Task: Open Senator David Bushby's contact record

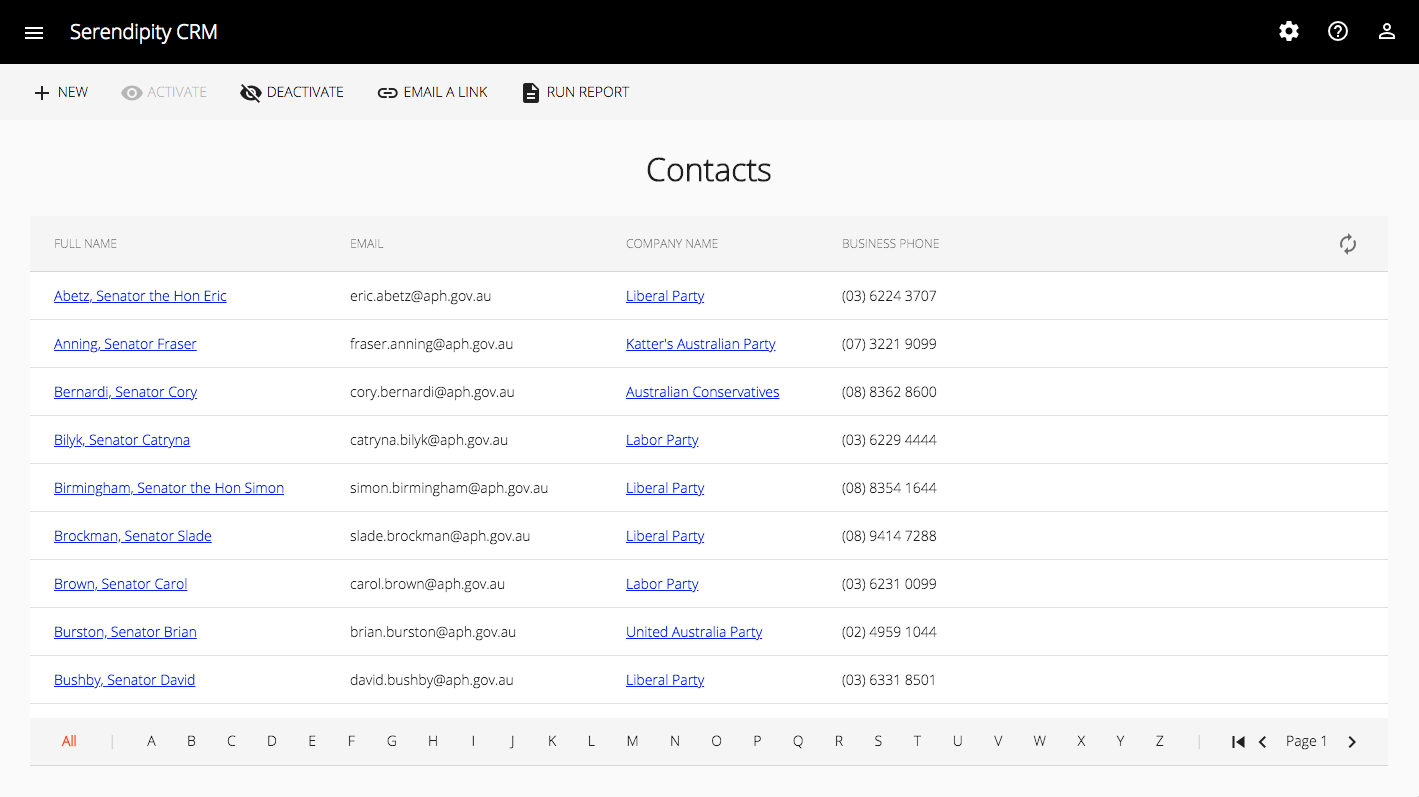Action: (124, 679)
